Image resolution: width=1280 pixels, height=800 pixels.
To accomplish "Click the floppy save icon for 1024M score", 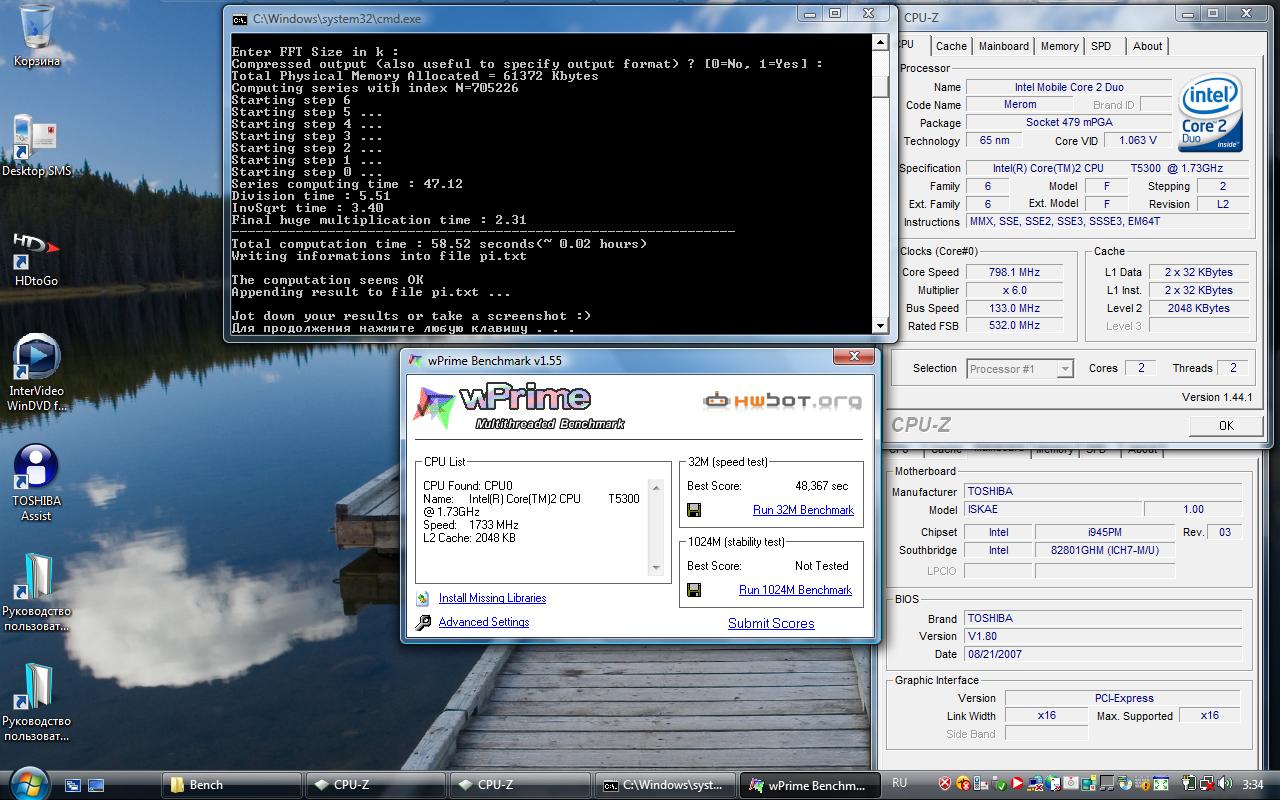I will [x=693, y=590].
